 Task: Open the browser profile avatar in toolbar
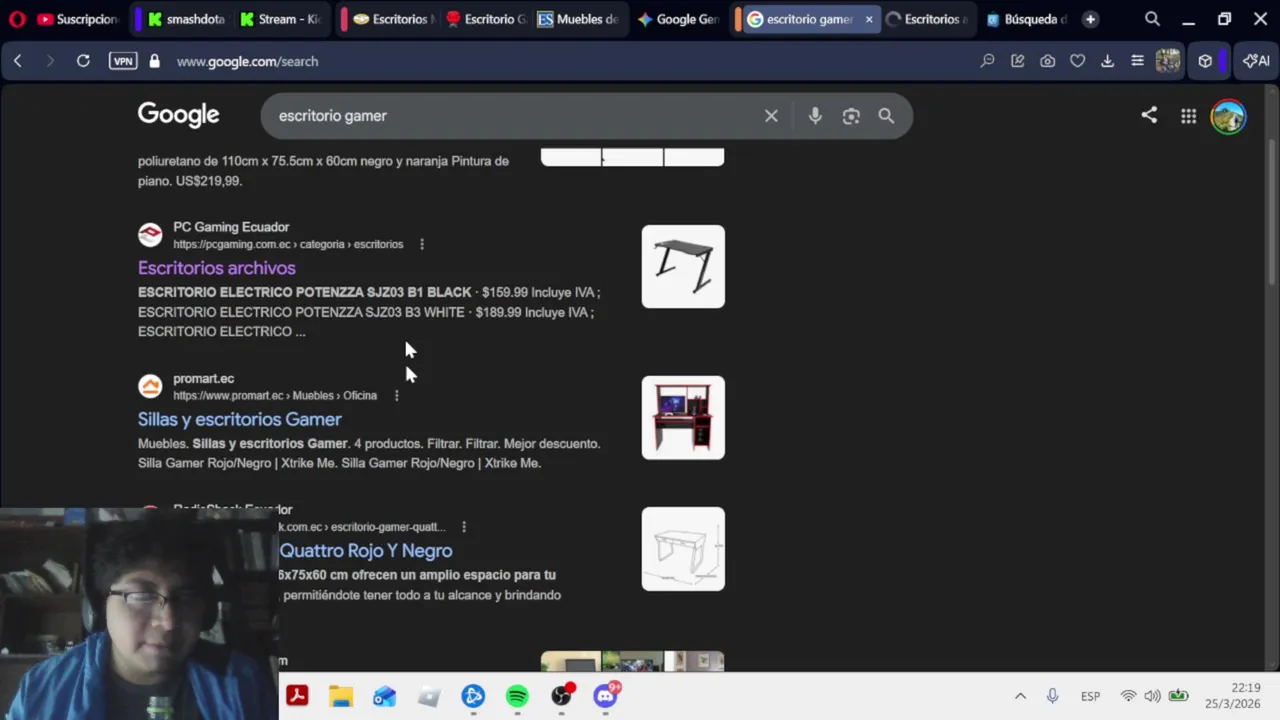click(1168, 61)
